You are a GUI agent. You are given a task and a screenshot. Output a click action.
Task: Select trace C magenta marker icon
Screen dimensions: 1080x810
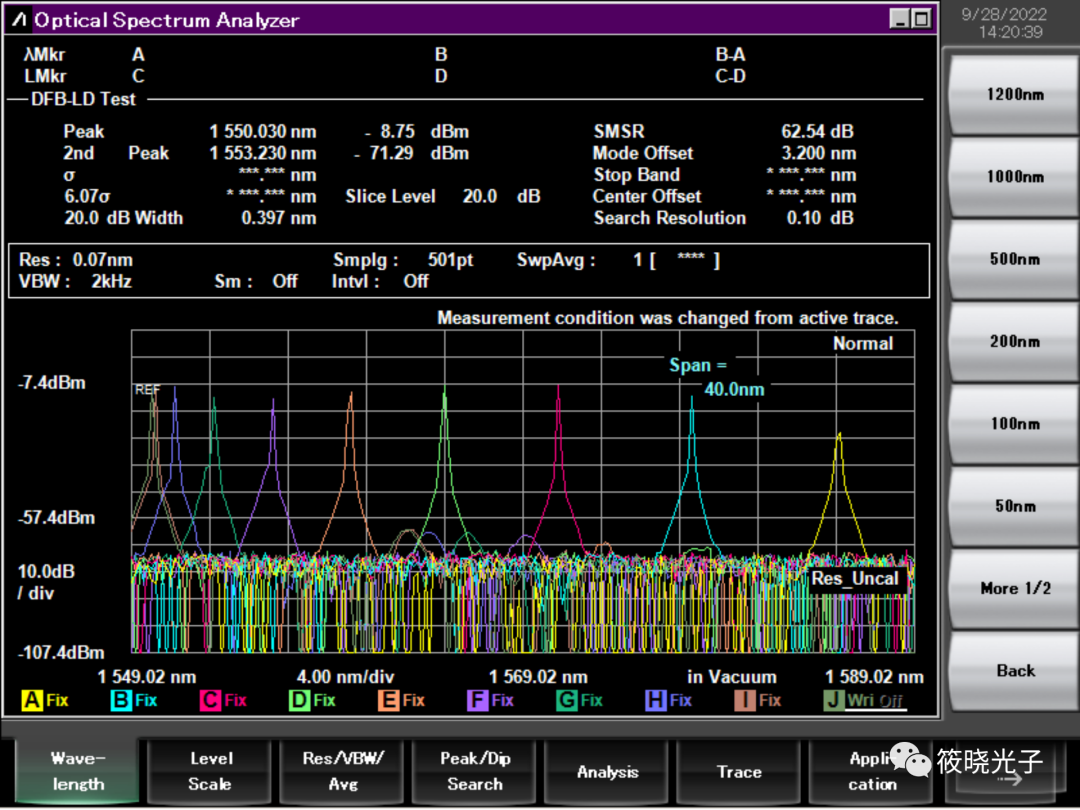210,701
